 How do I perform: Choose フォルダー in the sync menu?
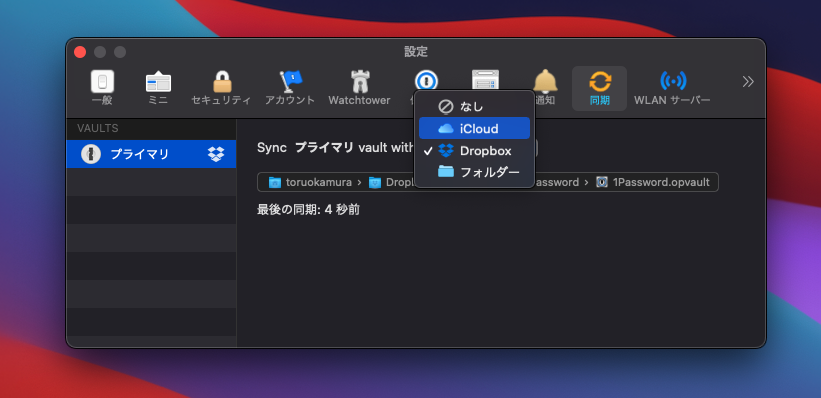click(474, 172)
